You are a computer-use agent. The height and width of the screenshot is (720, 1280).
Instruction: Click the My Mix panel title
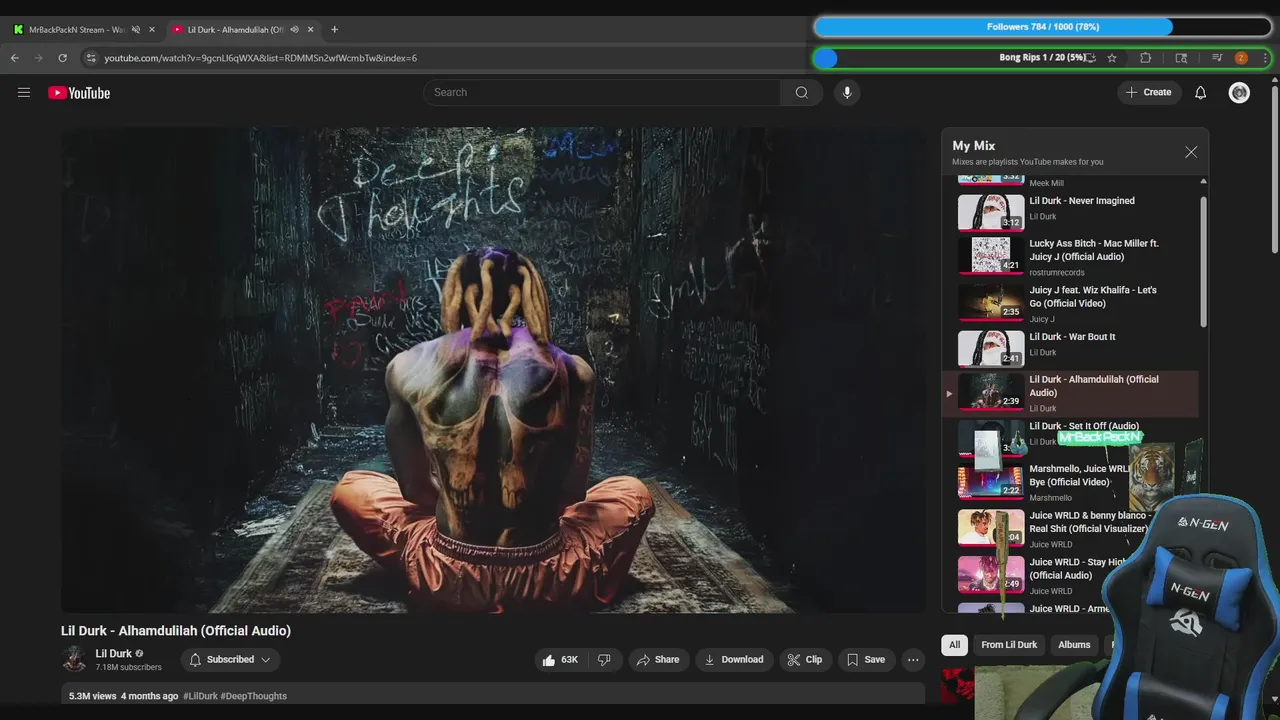973,146
